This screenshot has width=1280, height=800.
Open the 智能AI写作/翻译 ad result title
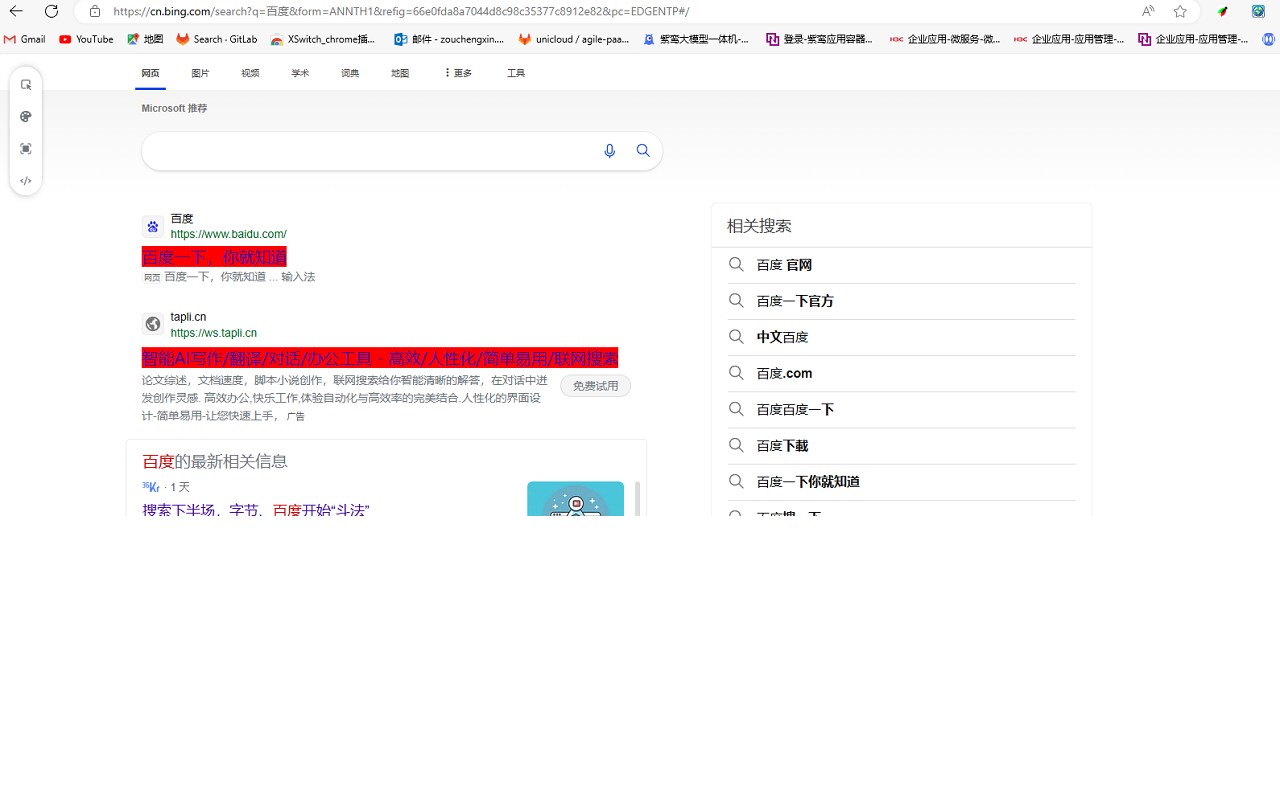[x=380, y=358]
